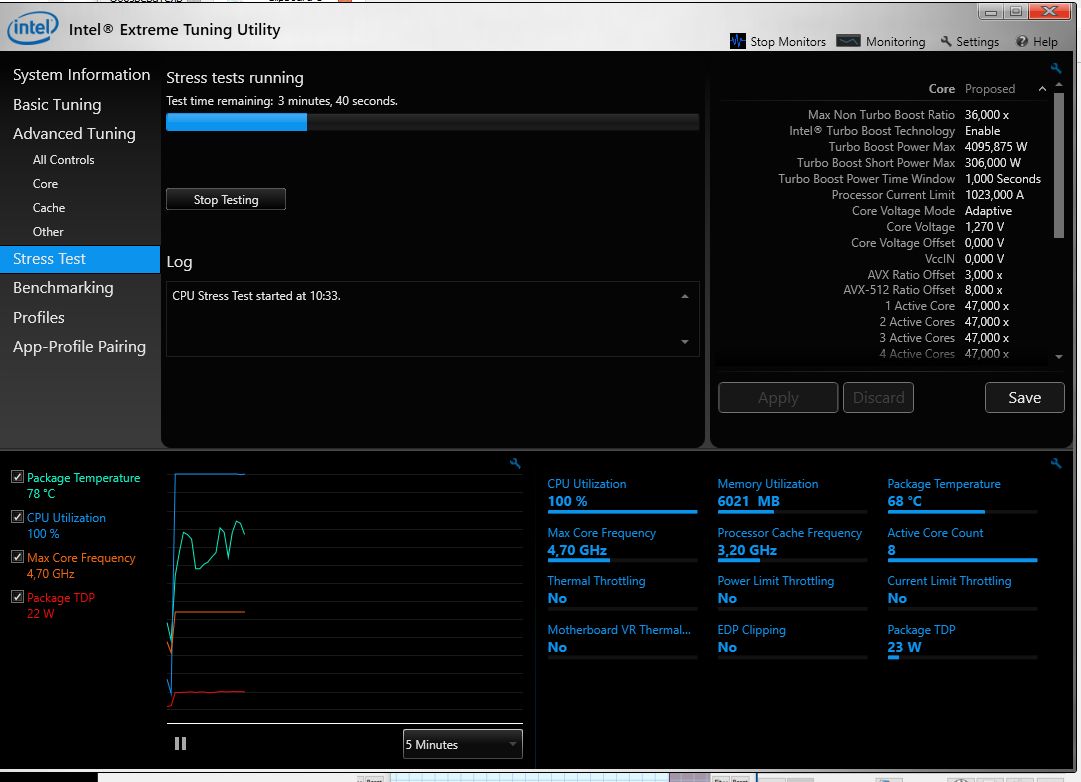Select All Controls under Advanced Tuning
This screenshot has height=782, width=1081.
pyautogui.click(x=63, y=160)
